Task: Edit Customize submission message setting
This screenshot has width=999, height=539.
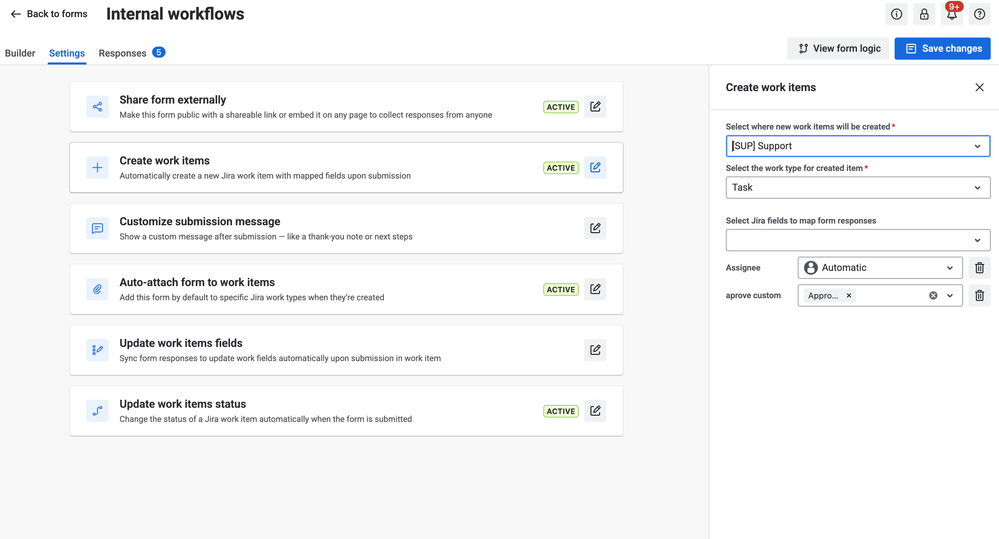Action: 595,228
